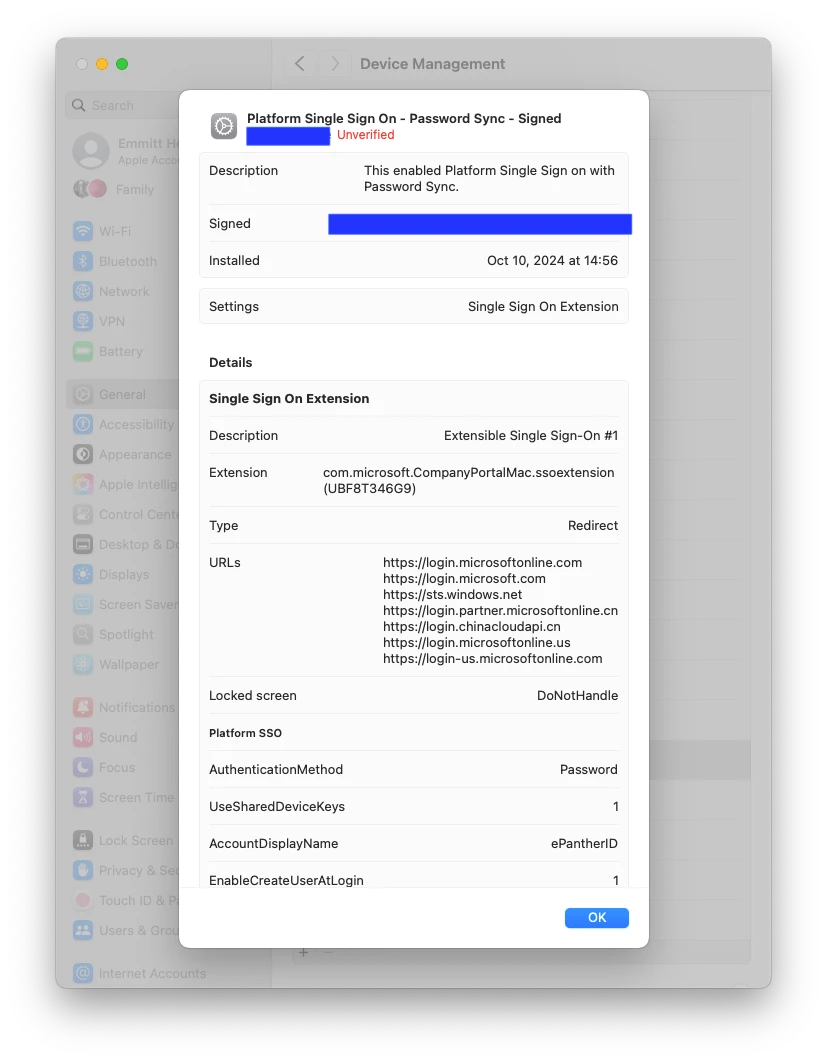The width and height of the screenshot is (827, 1062).
Task: Click the AuthenticationMethod value Password
Action: (x=589, y=769)
